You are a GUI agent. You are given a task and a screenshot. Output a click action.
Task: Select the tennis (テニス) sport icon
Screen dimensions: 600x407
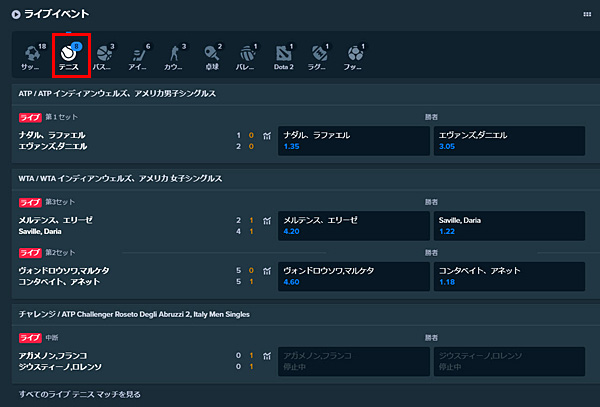[x=69, y=56]
